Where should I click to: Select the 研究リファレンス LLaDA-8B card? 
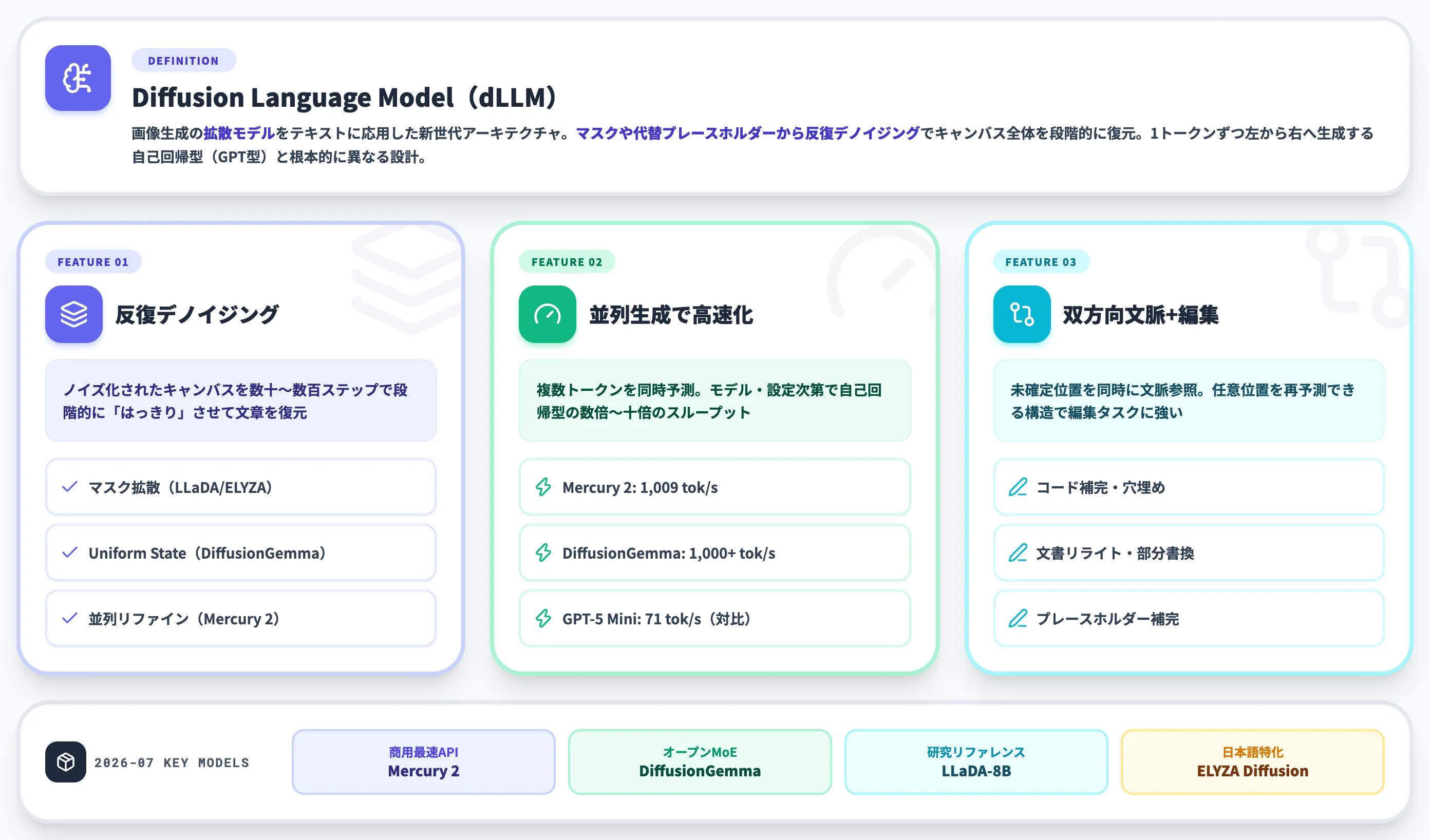976,762
